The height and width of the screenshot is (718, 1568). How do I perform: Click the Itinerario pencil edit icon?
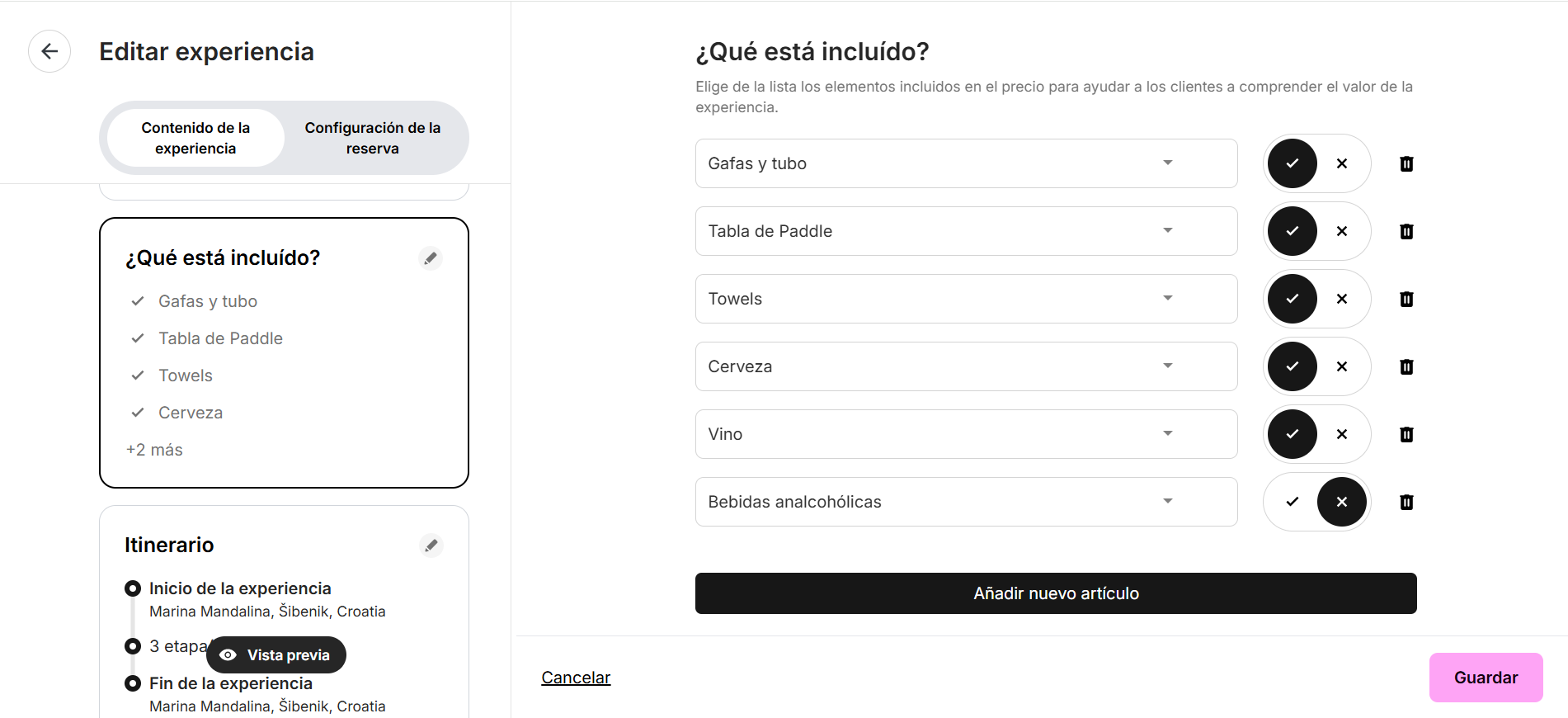(x=431, y=546)
